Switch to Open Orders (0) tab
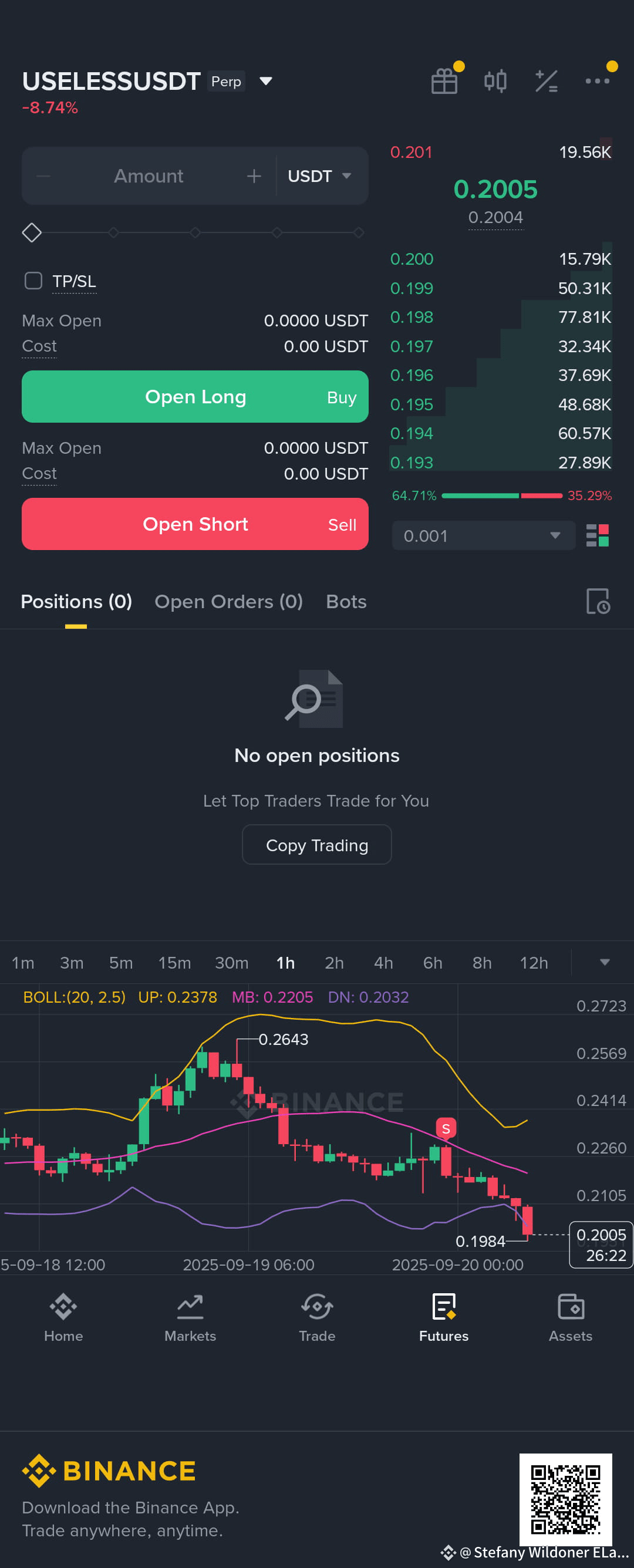The height and width of the screenshot is (1568, 634). (229, 601)
